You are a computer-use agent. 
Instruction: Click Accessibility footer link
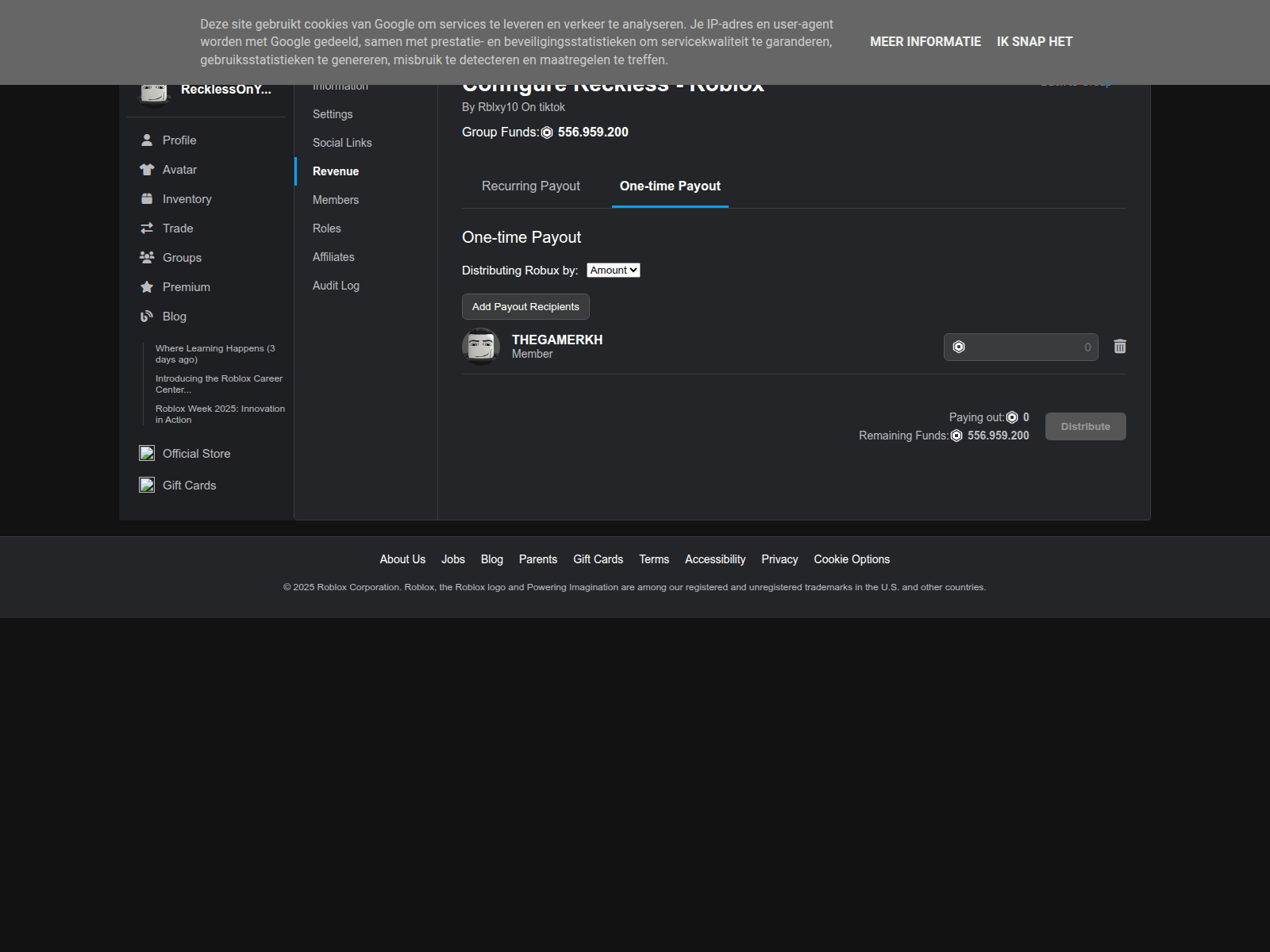(x=715, y=559)
